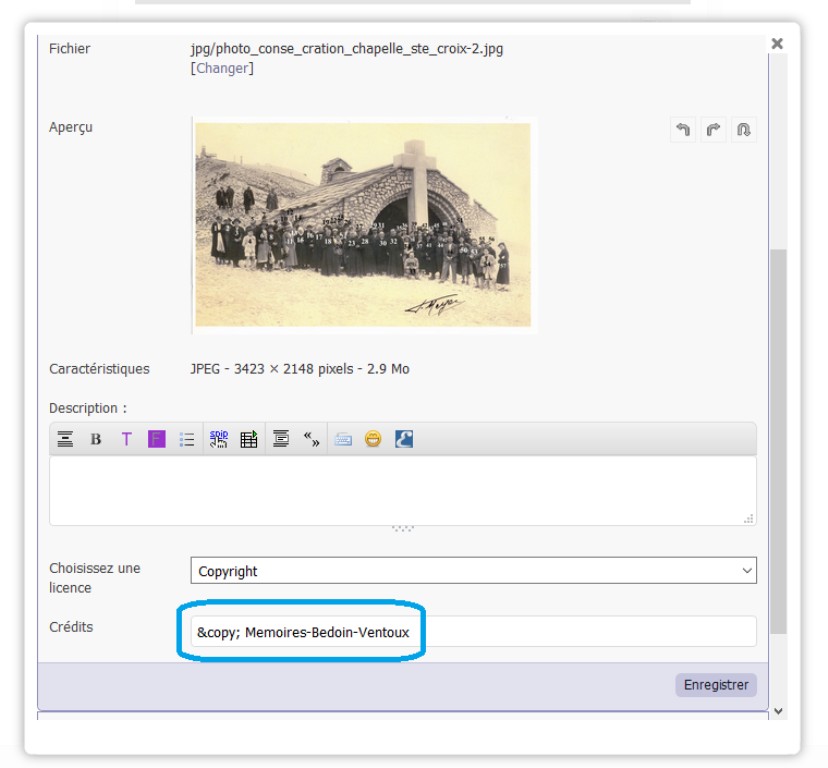This screenshot has height=768, width=828.
Task: Click inside the Description text area
Action: pos(403,491)
